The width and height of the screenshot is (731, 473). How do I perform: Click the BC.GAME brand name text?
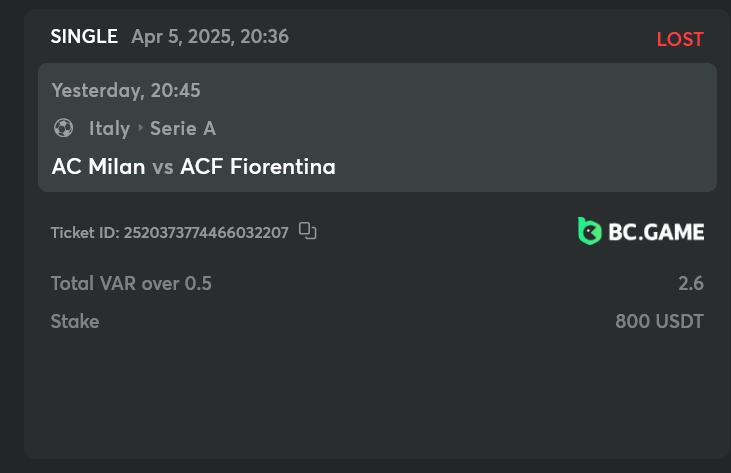657,232
